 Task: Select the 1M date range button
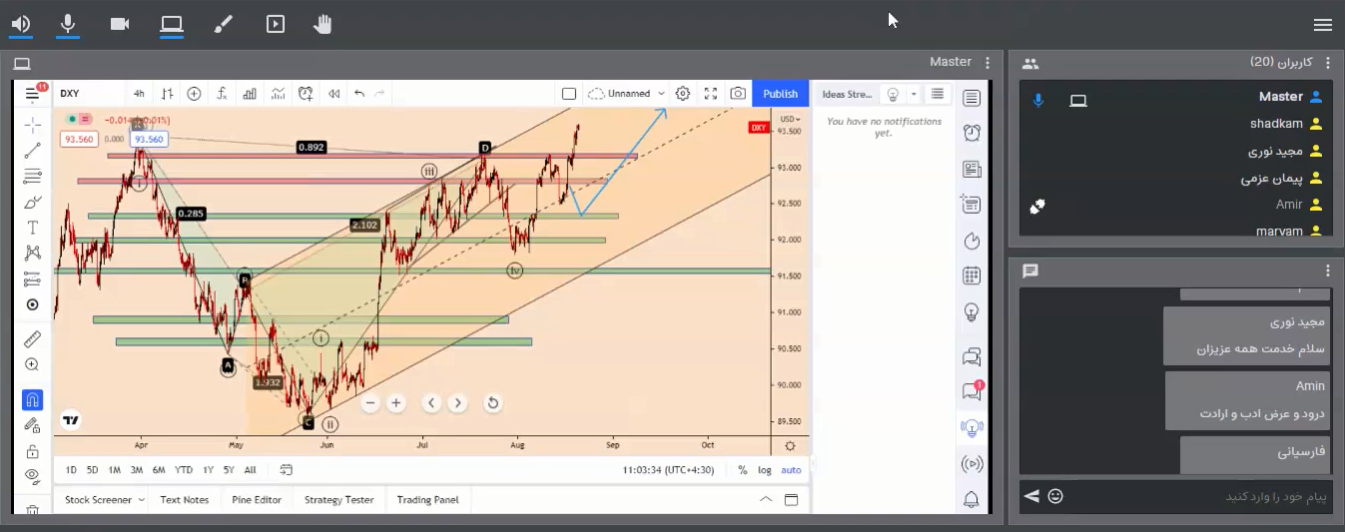click(115, 470)
